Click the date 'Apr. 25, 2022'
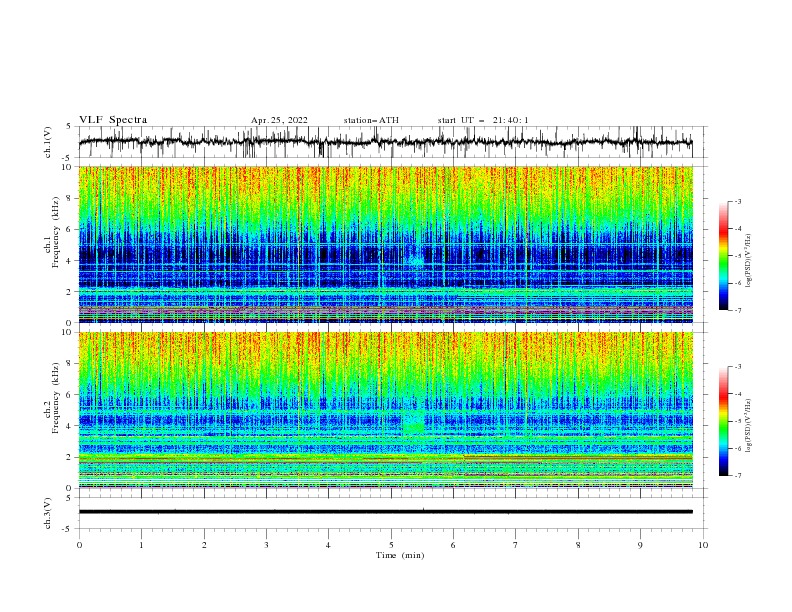 [279, 120]
